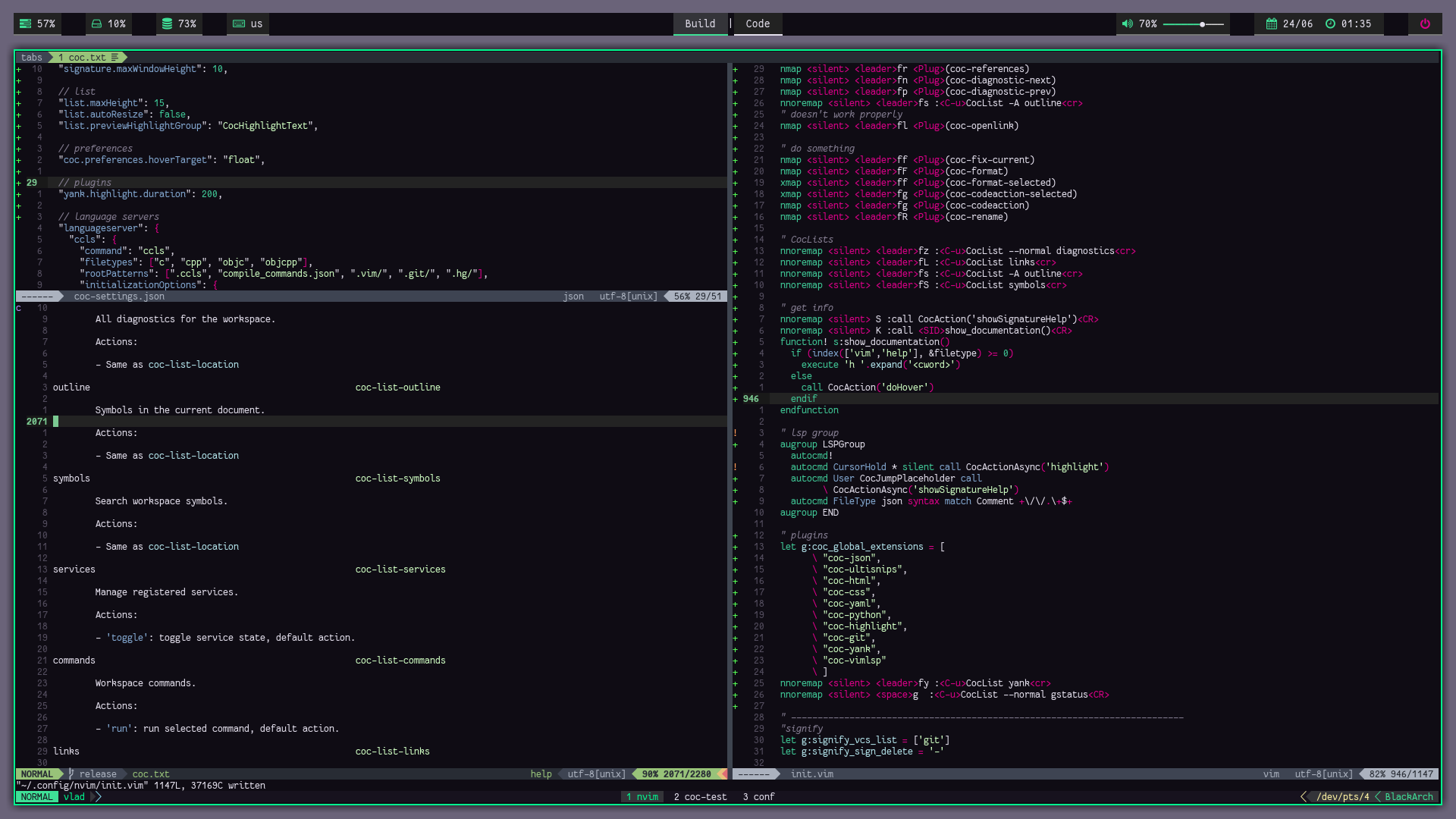The image size is (1456, 819).
Task: Click the vlad user segment in tmux bar
Action: (74, 797)
